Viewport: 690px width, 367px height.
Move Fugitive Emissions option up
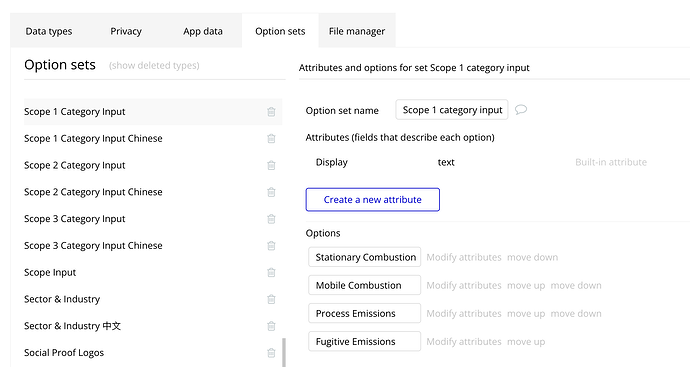pyautogui.click(x=526, y=342)
